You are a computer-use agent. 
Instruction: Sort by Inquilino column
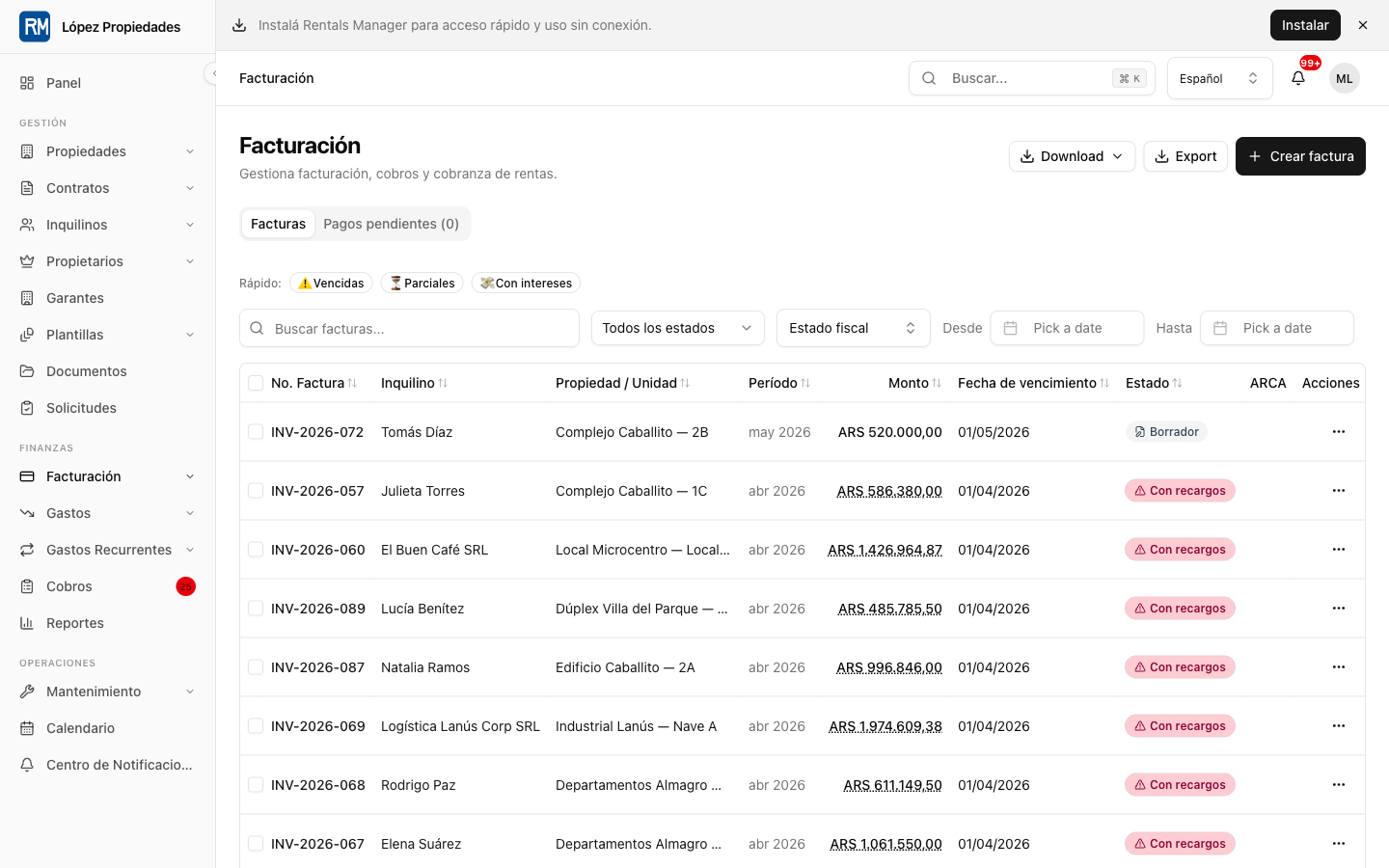point(415,383)
